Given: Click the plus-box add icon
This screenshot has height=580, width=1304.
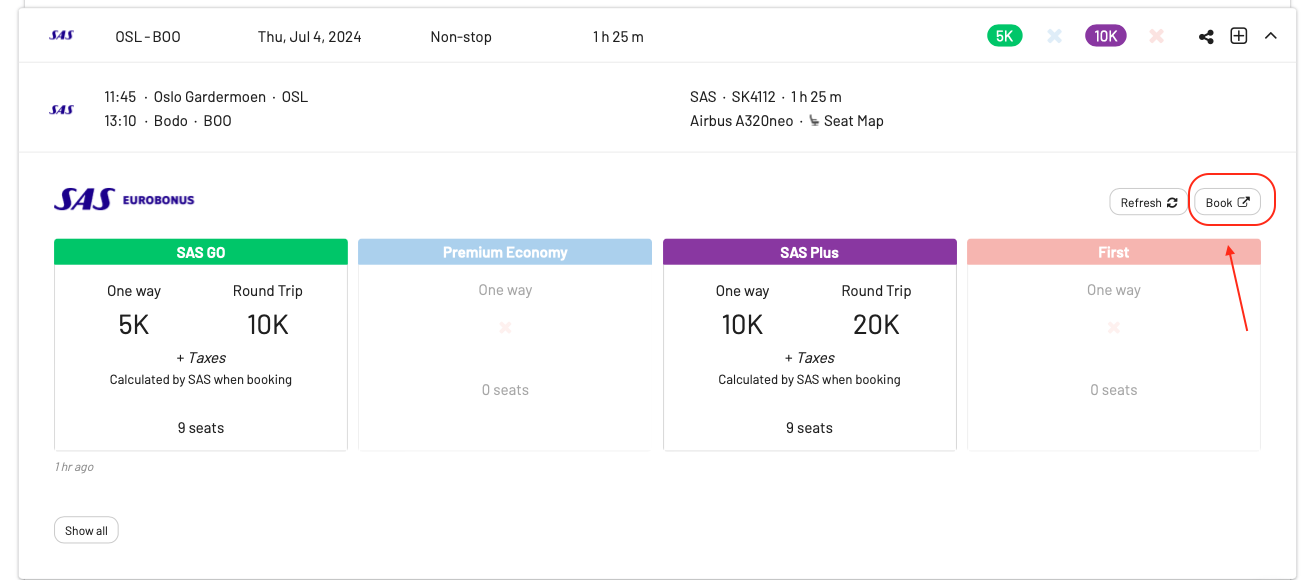Looking at the screenshot, I should click(1238, 36).
